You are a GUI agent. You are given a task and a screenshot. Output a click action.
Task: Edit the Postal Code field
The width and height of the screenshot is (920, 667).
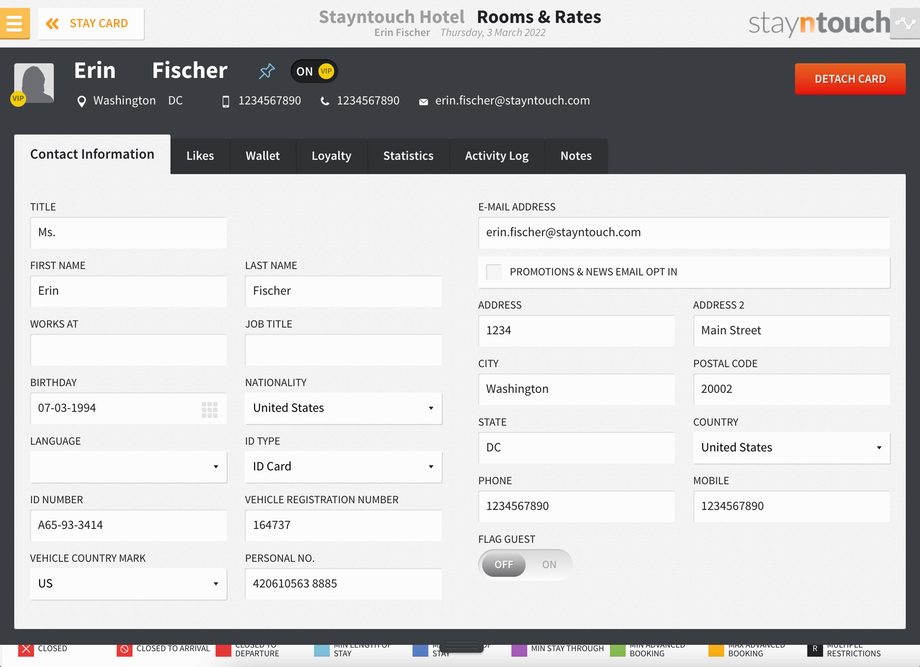792,389
